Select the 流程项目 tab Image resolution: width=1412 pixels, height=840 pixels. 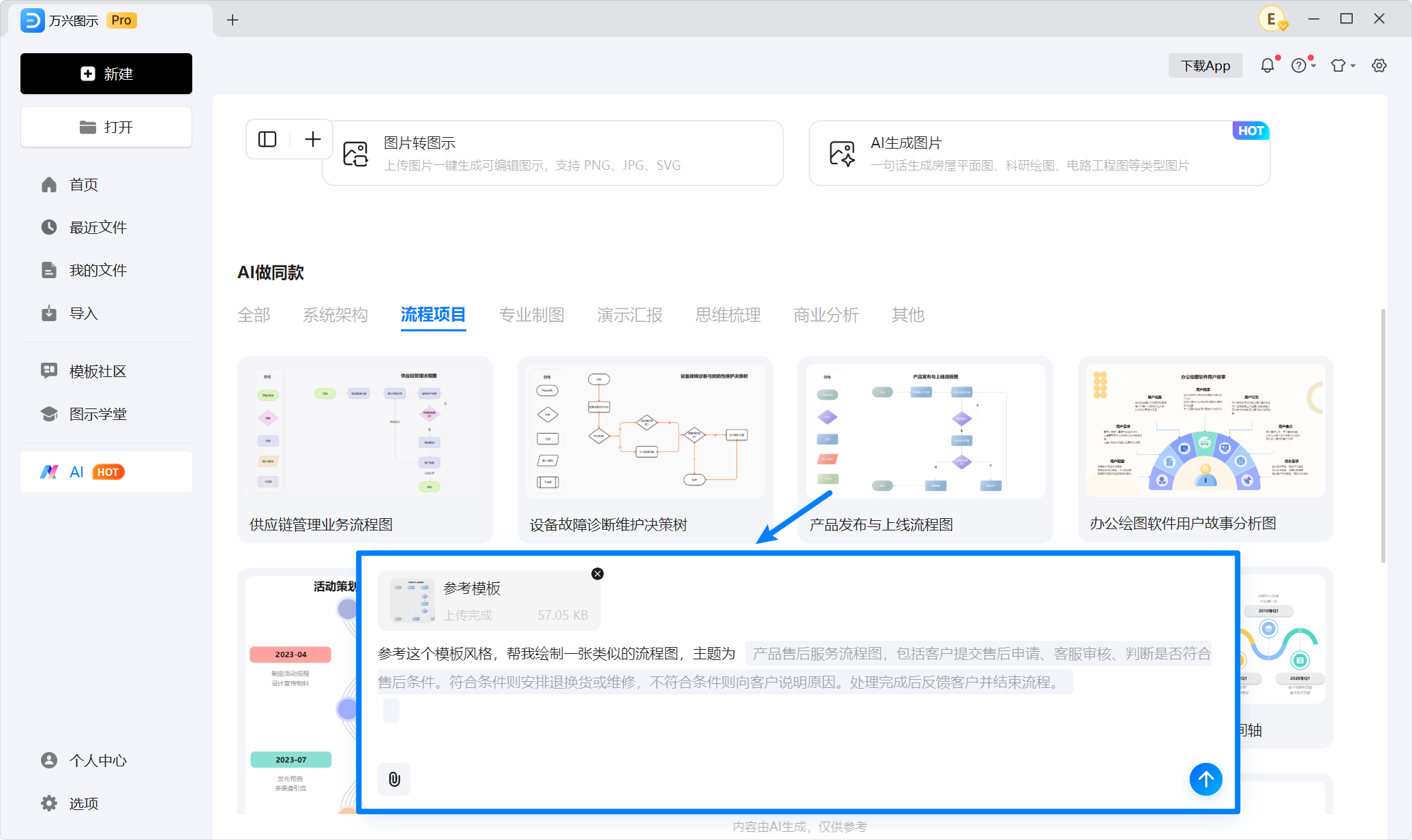pyautogui.click(x=434, y=315)
